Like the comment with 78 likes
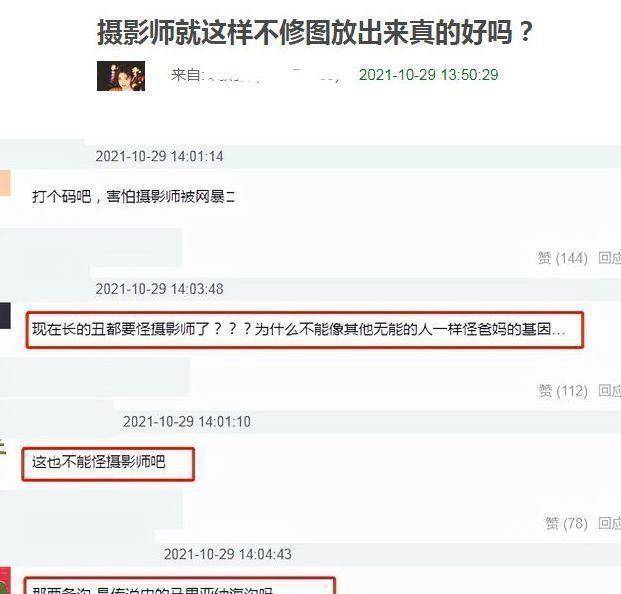The height and width of the screenshot is (594, 621). (x=566, y=524)
